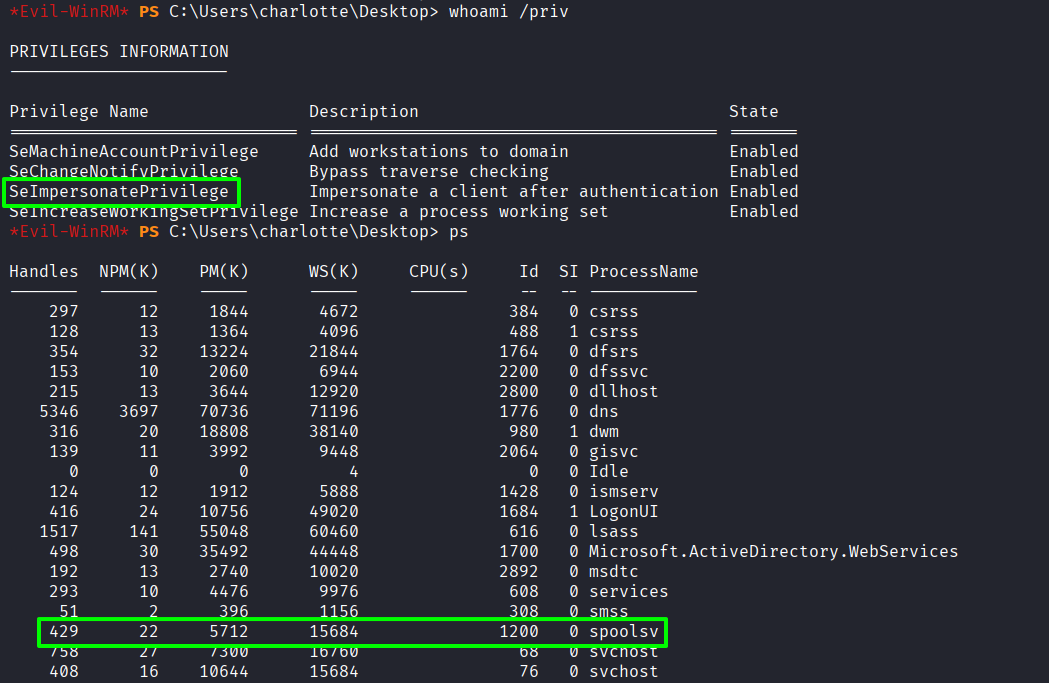Click the SeIncreaseWorkingSetPrivilege privilege name
The image size is (1049, 683).
tap(154, 212)
